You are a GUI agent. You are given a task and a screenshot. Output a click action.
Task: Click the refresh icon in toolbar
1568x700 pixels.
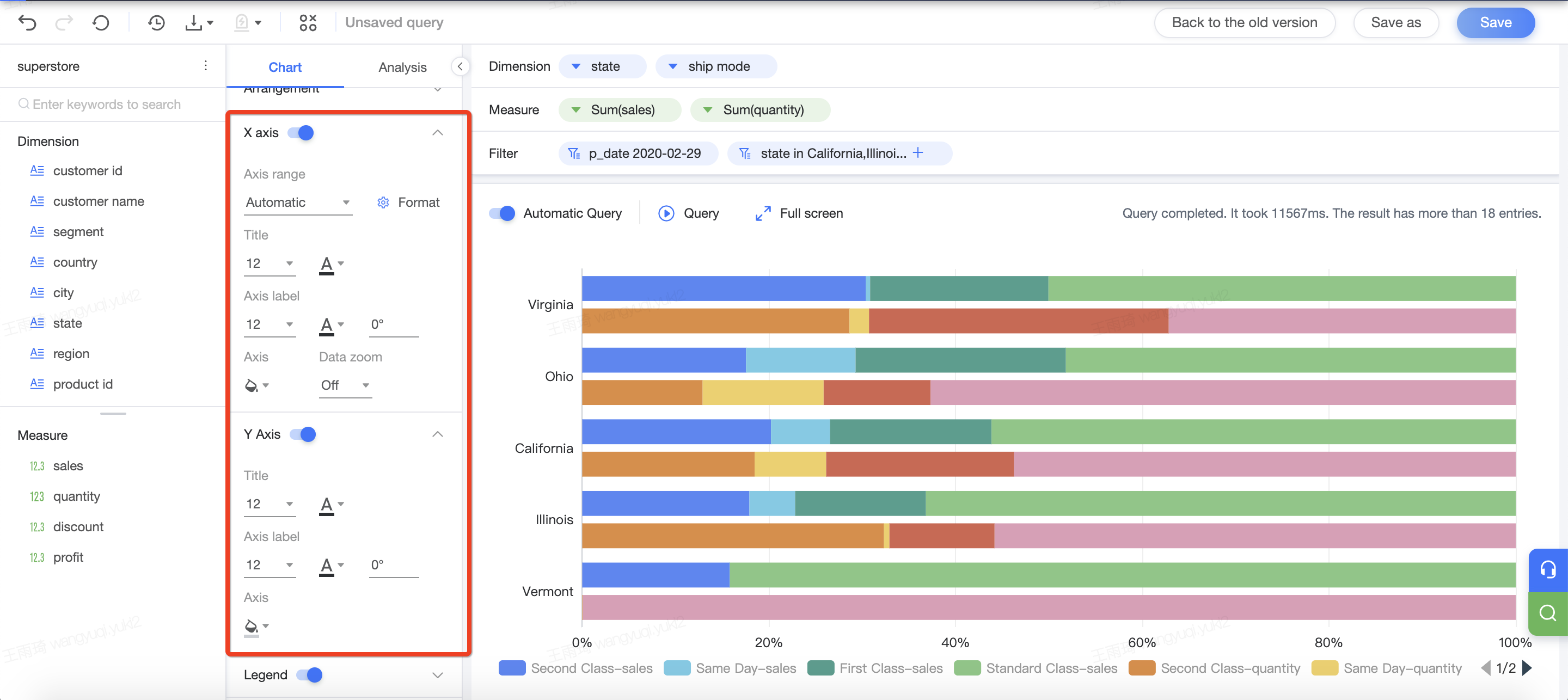(x=101, y=23)
